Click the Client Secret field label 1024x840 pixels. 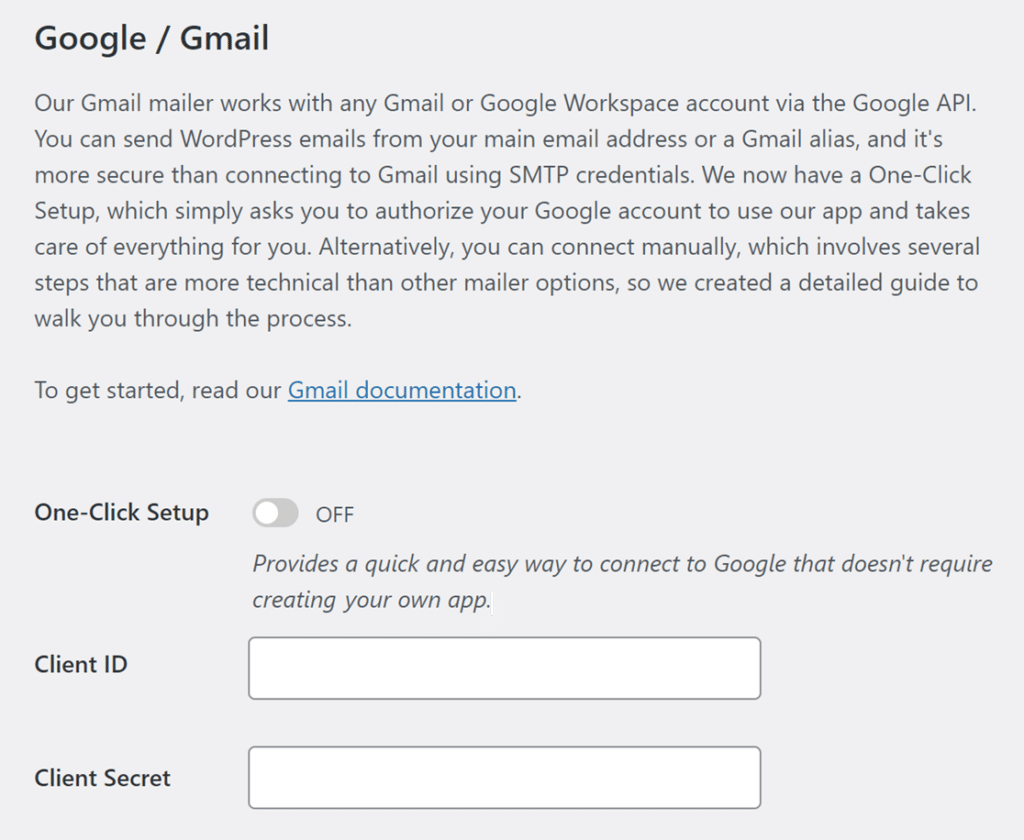pos(103,778)
